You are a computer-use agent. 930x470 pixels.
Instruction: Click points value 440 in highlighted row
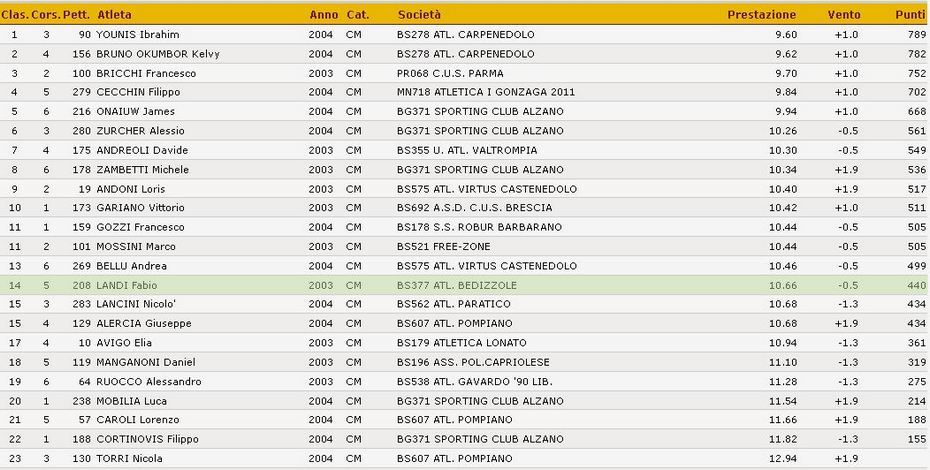coord(917,285)
